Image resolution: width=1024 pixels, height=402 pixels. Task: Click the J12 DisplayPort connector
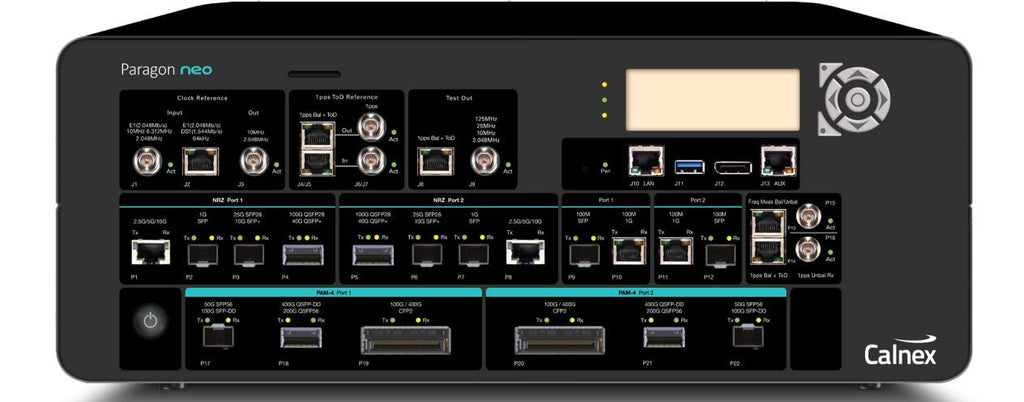click(x=724, y=163)
